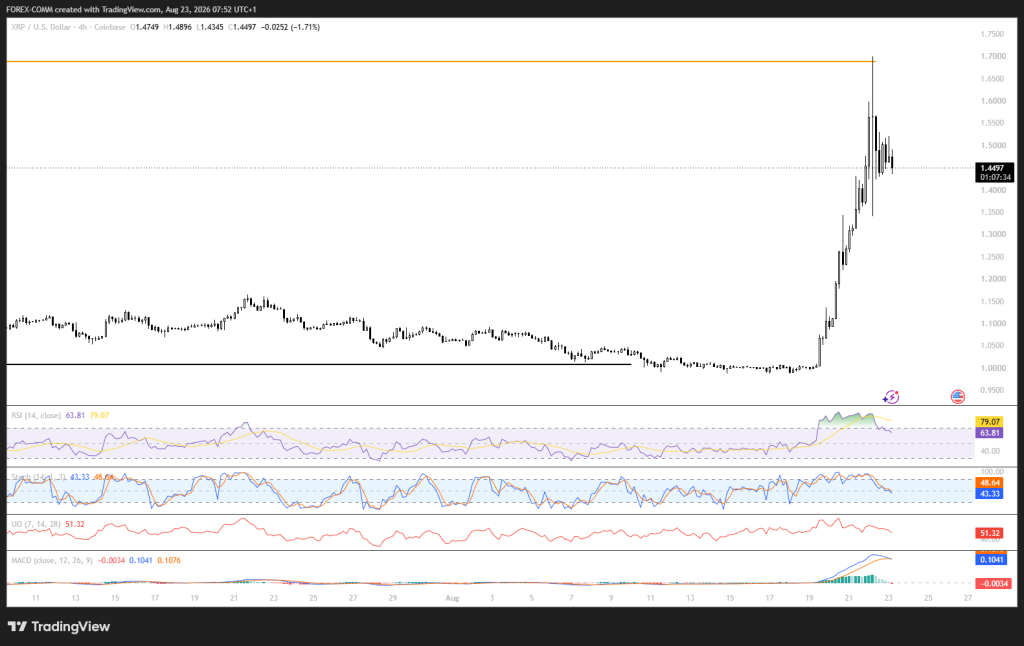Click the 1.5000 price axis label
Viewport: 1024px width, 646px height.
click(992, 146)
